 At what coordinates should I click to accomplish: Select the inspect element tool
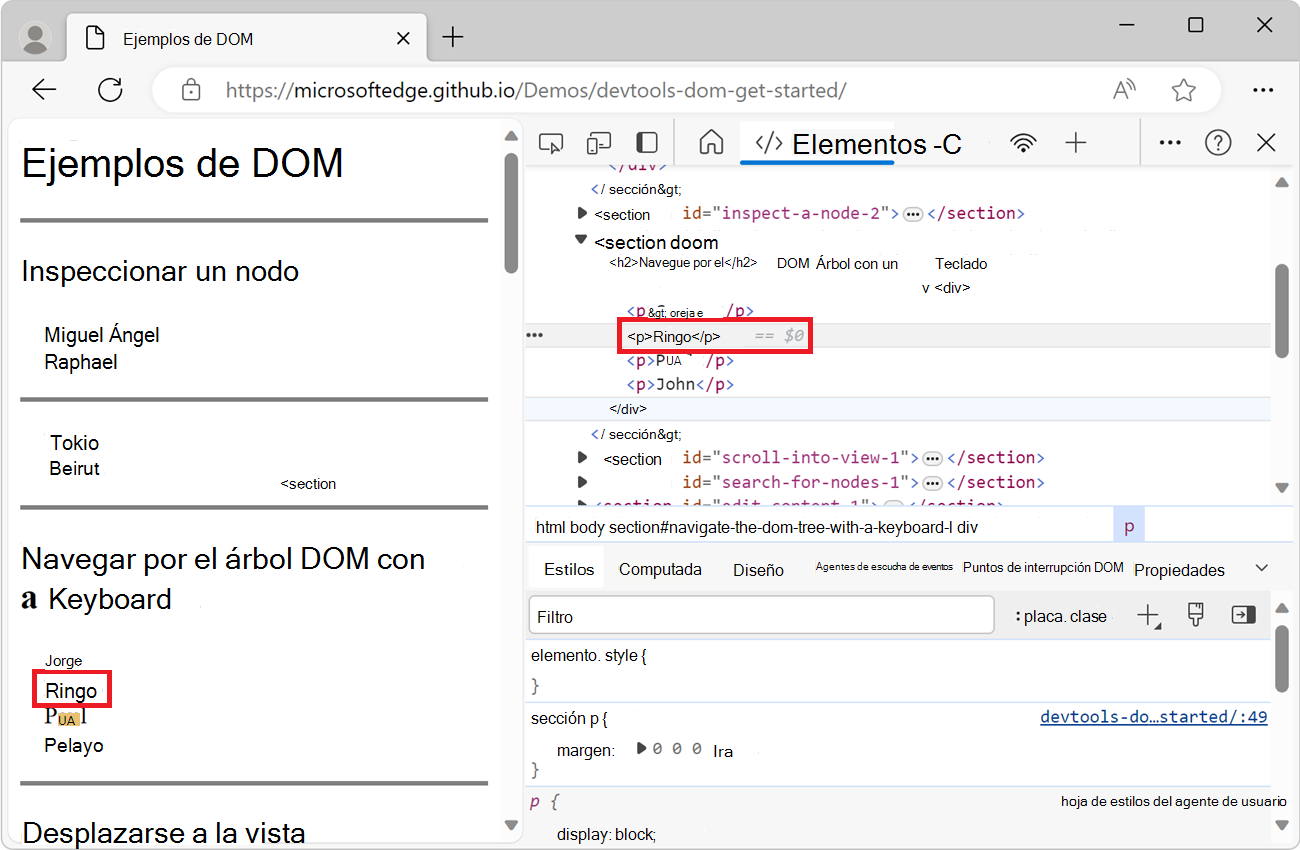[551, 143]
